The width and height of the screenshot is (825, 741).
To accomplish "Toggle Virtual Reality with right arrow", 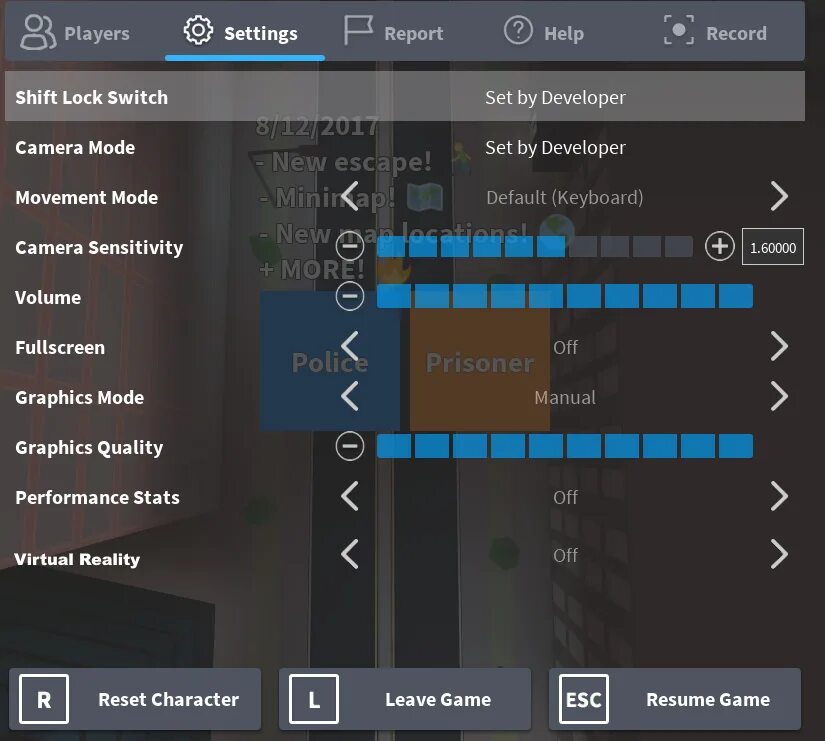I will (779, 554).
